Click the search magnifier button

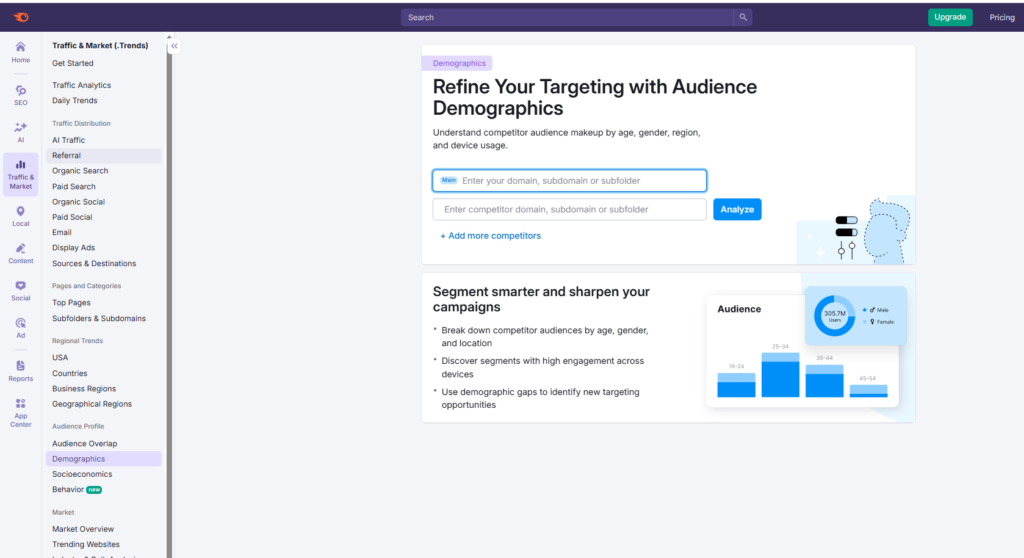click(x=742, y=17)
